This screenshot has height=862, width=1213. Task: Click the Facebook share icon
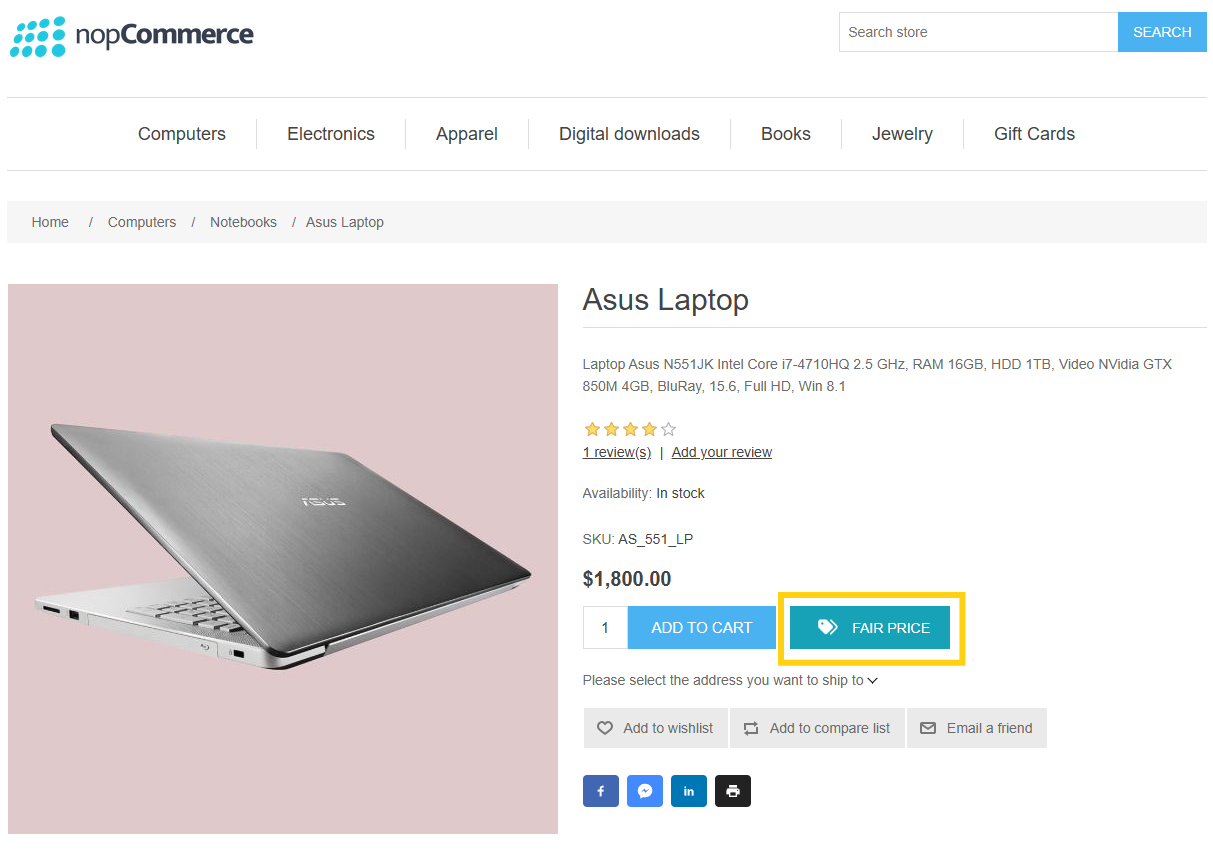(x=601, y=791)
